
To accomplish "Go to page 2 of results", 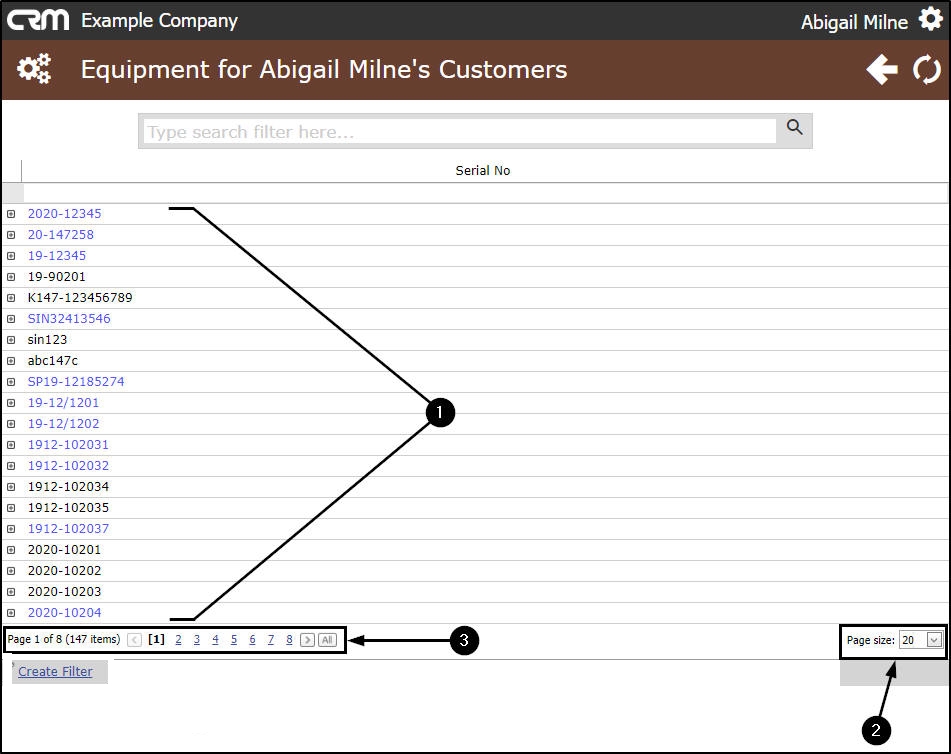I will pos(178,639).
